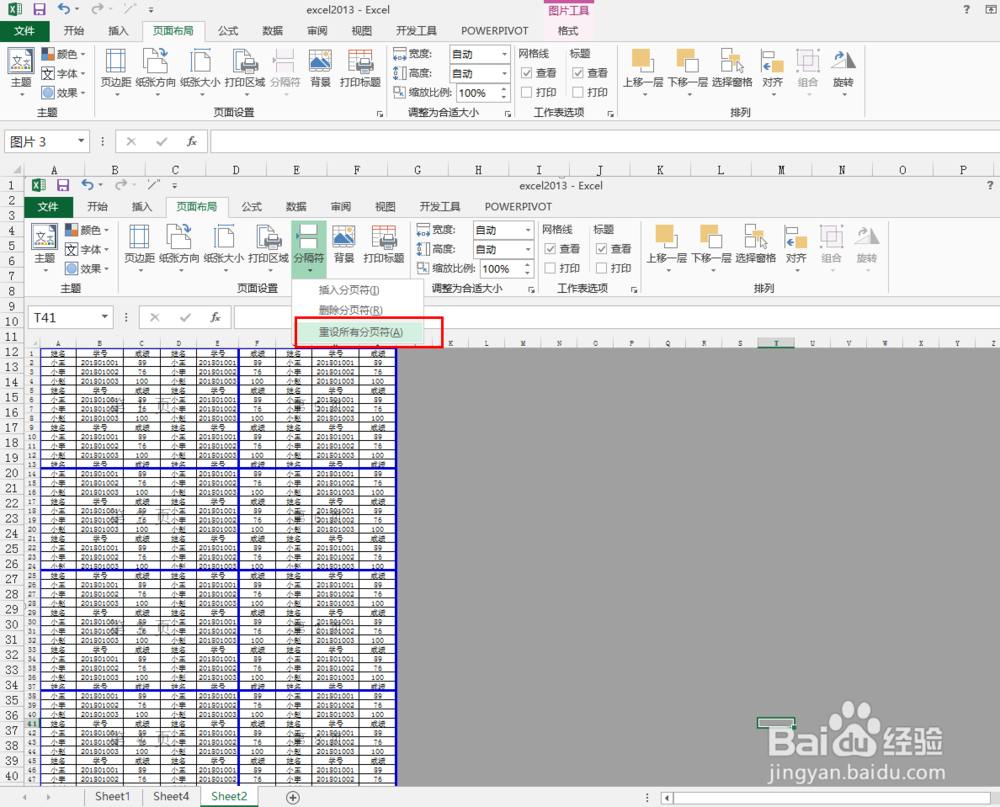Open 主题 themes button in top ribbon
This screenshot has width=1000, height=807.
(20, 71)
